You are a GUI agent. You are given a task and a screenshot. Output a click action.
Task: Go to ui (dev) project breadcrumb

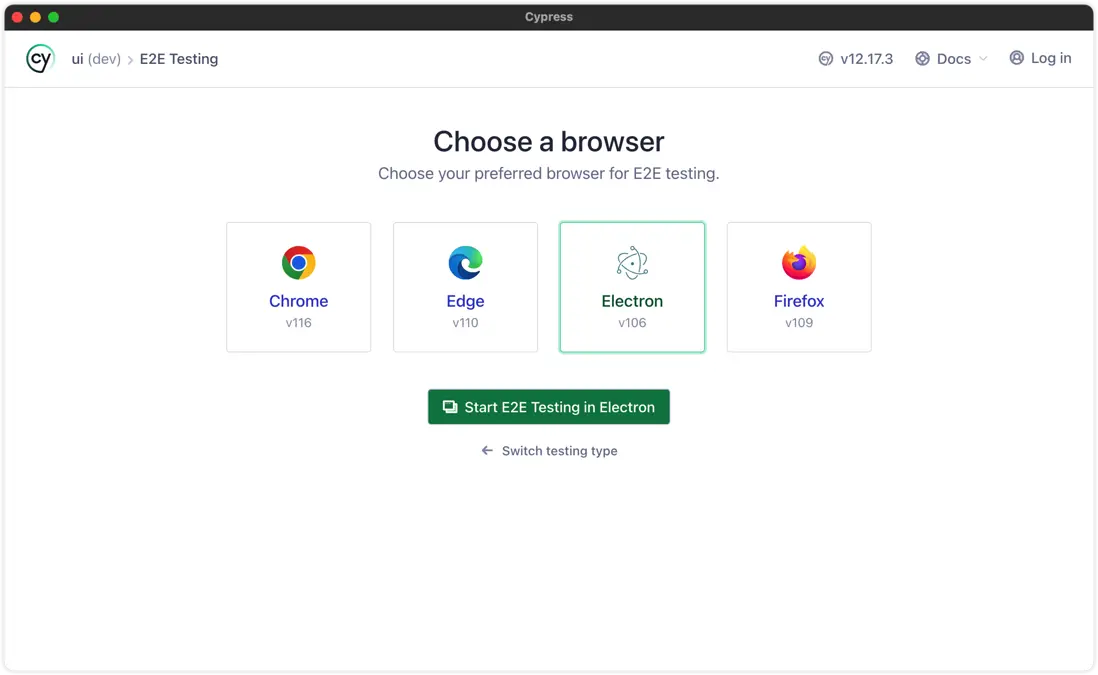(x=96, y=59)
